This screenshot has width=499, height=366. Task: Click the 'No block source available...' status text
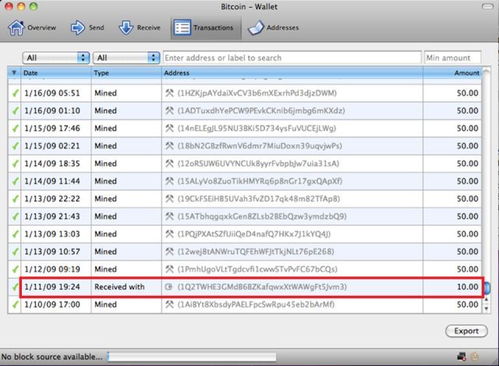pos(52,357)
